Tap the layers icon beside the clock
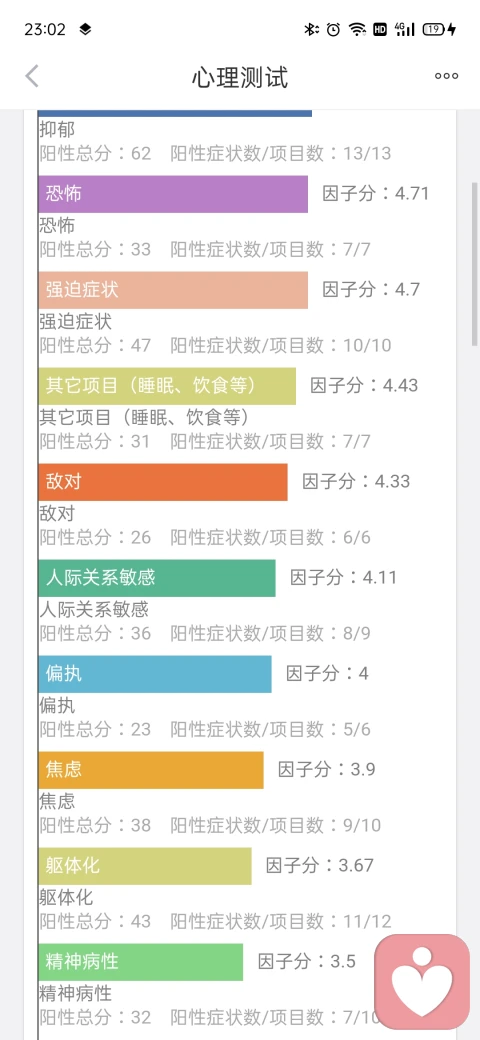 click(85, 29)
